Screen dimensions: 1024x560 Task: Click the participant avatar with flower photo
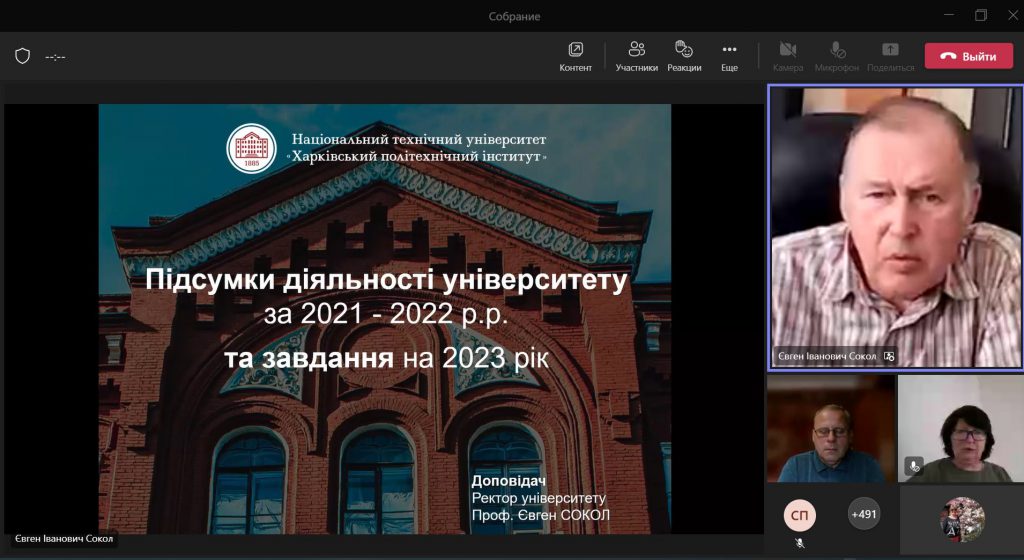pos(962,520)
